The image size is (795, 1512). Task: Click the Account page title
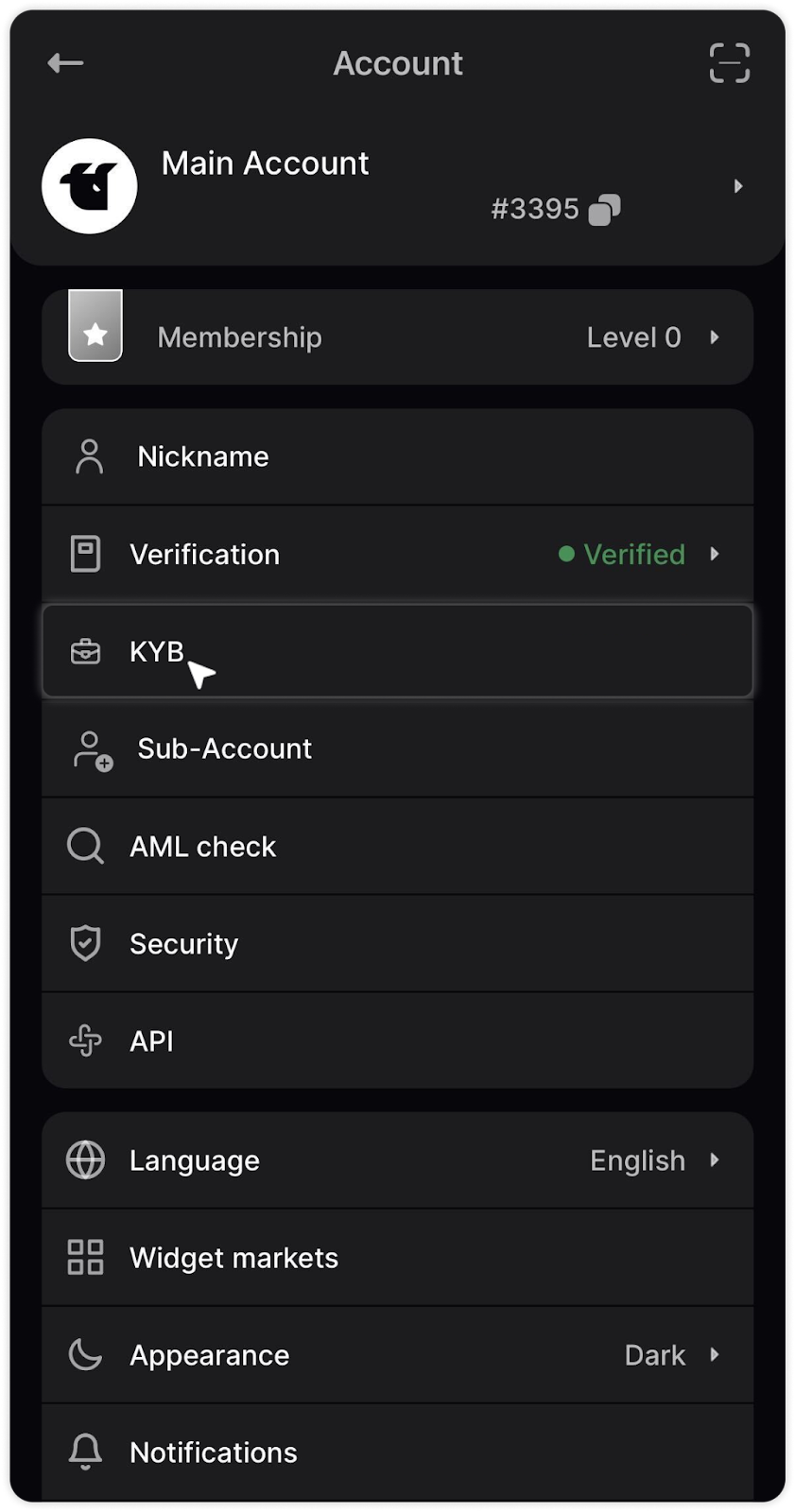[397, 63]
